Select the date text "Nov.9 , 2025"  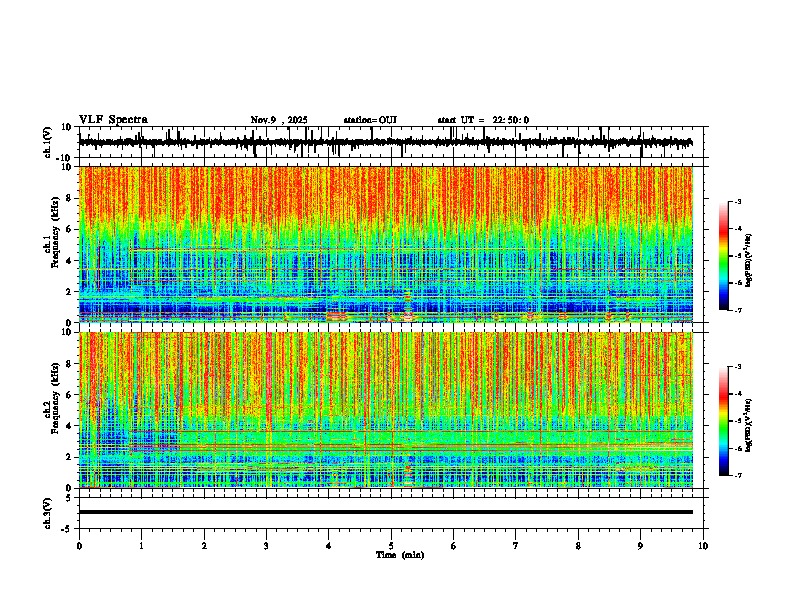(x=279, y=120)
